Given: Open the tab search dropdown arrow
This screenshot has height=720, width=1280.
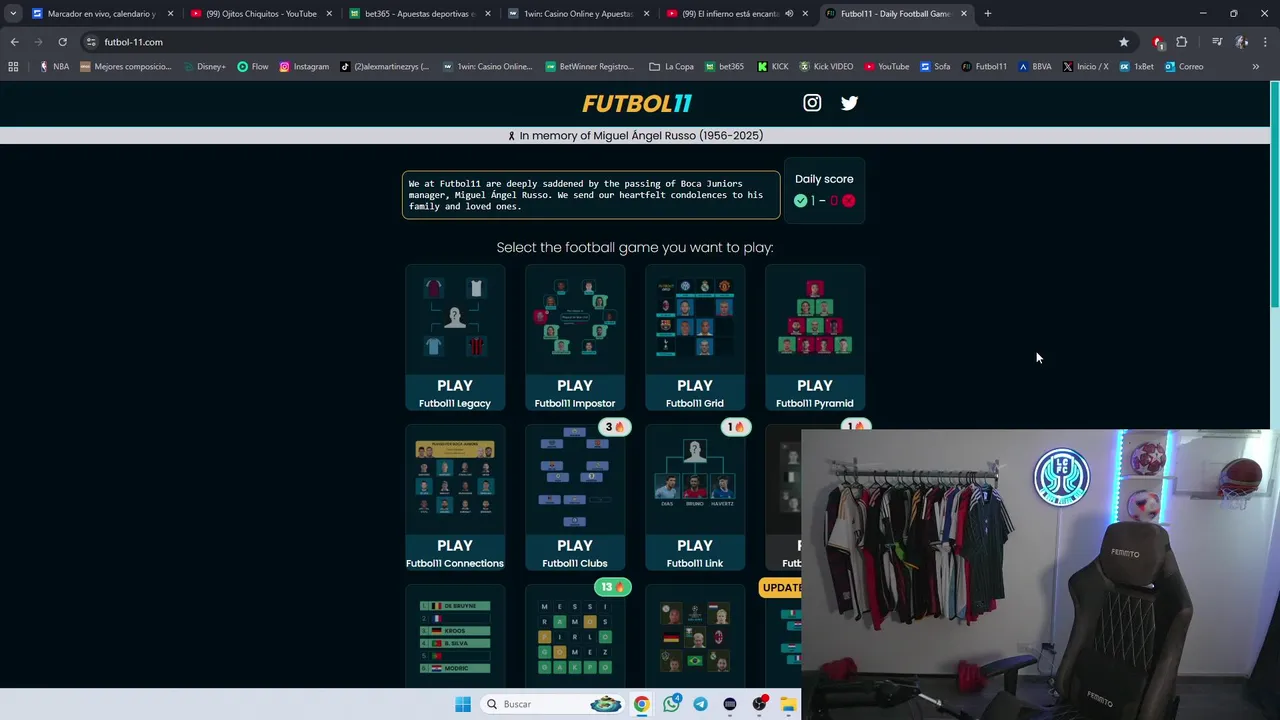Looking at the screenshot, I should pos(13,14).
